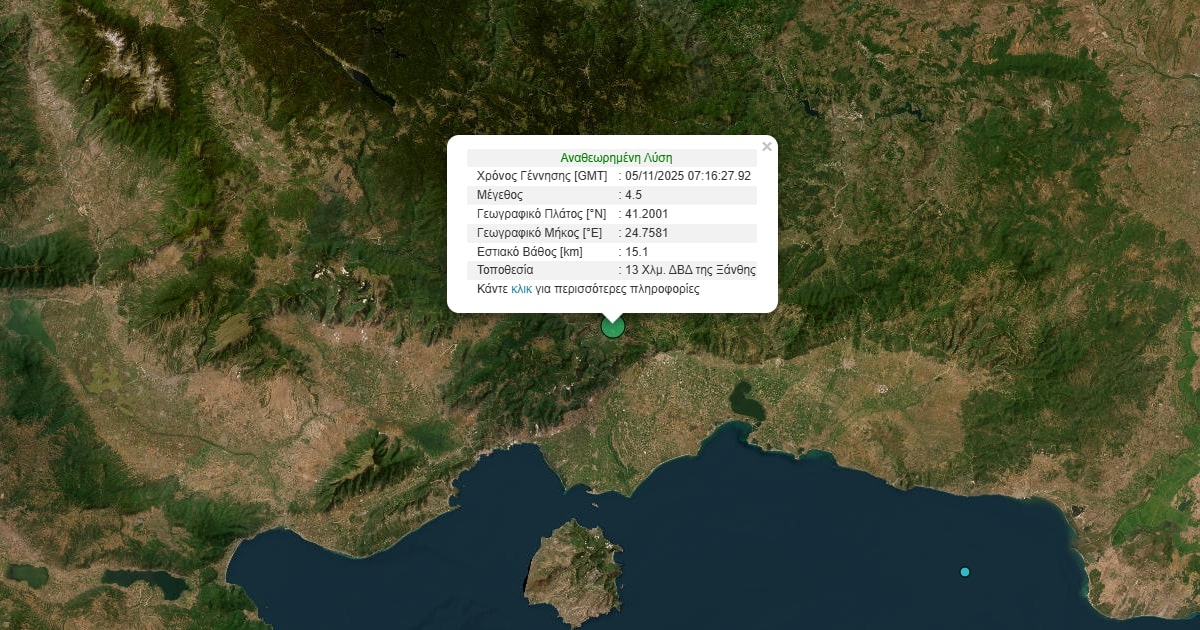This screenshot has height=630, width=1200.
Task: Click the 'Χρόνος Γέννησης [GMT]' label
Action: tap(541, 176)
